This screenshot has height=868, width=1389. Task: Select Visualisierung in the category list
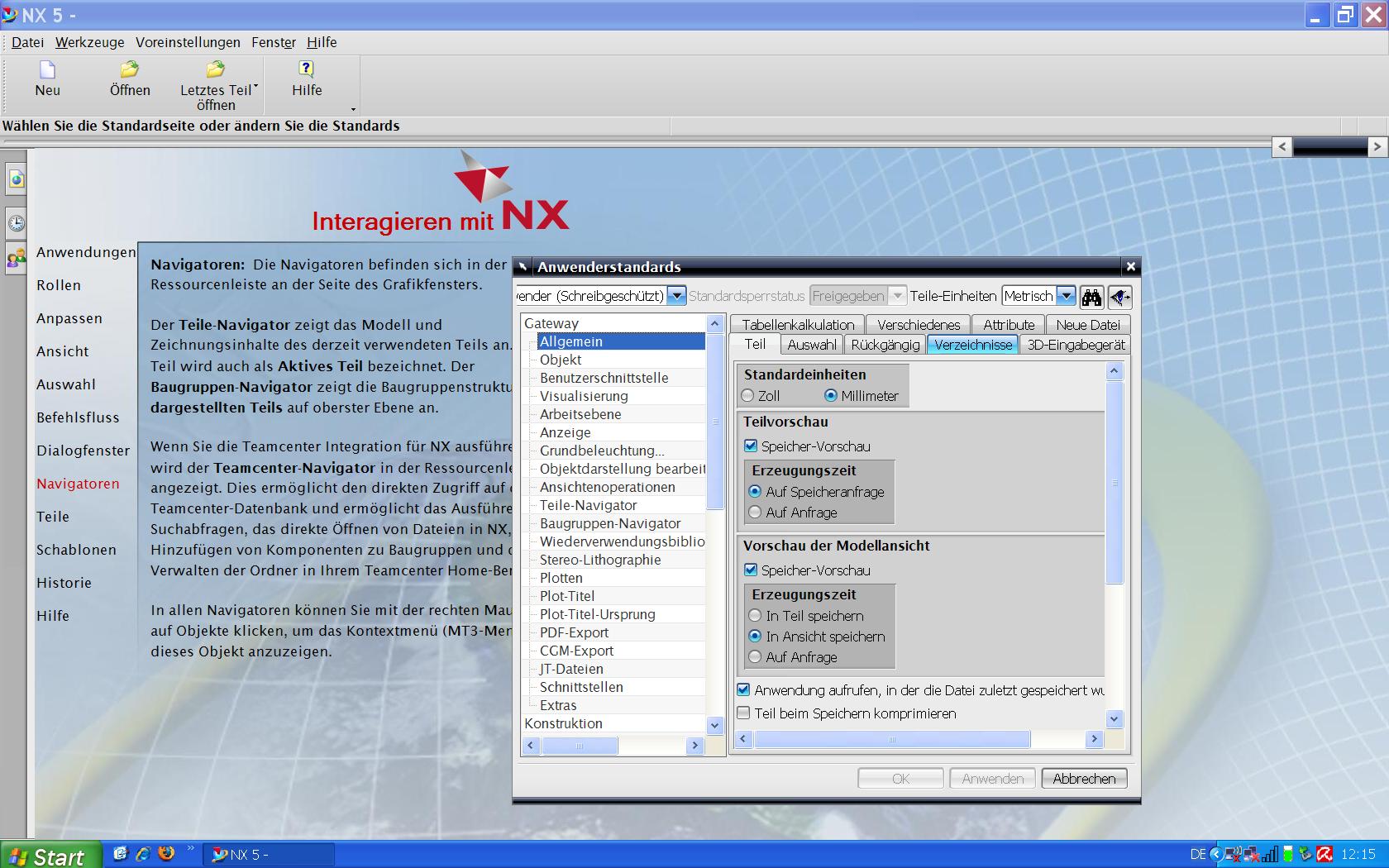tap(584, 396)
